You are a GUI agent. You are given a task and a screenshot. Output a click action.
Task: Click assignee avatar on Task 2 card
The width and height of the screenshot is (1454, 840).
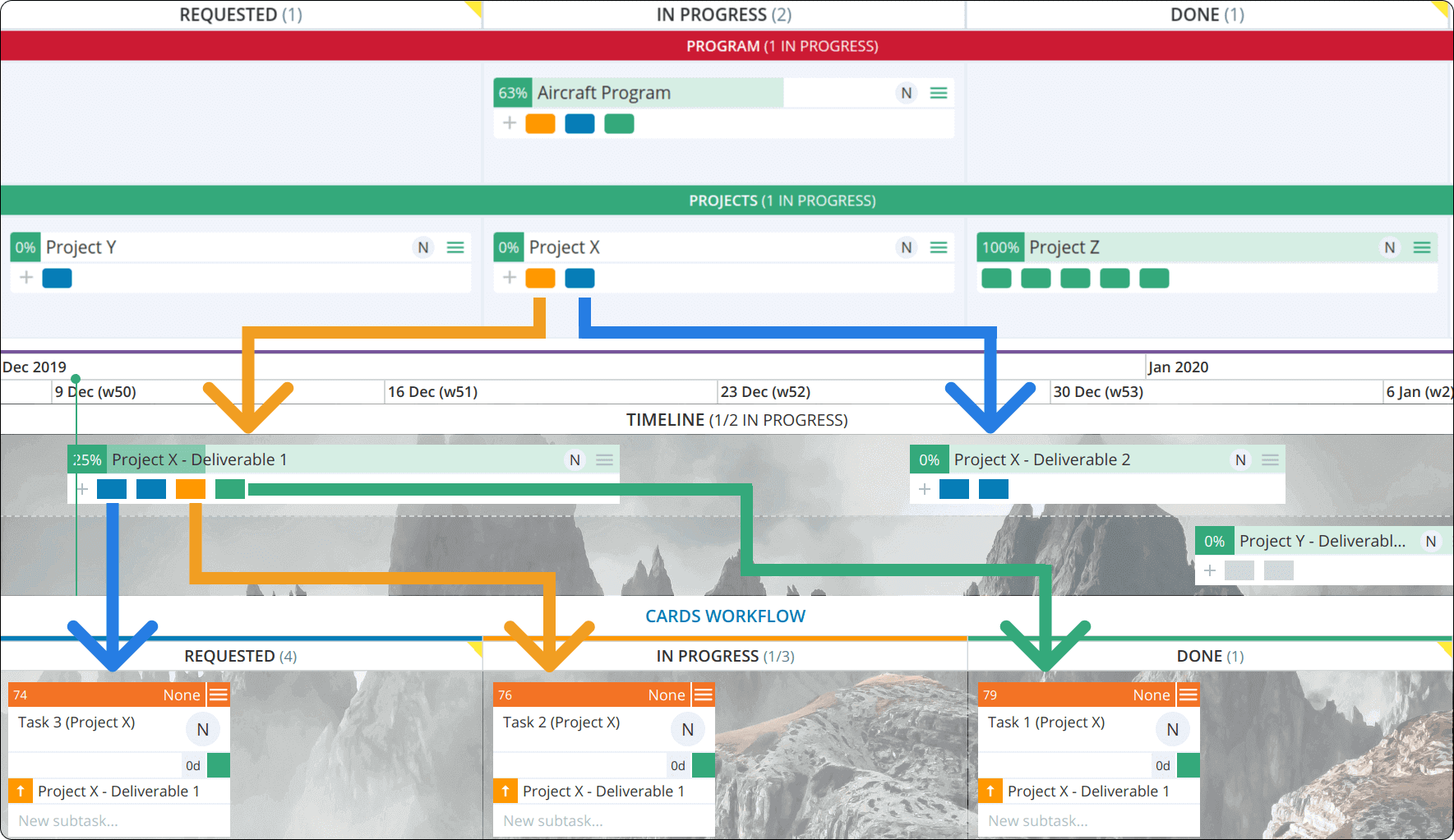tap(687, 729)
